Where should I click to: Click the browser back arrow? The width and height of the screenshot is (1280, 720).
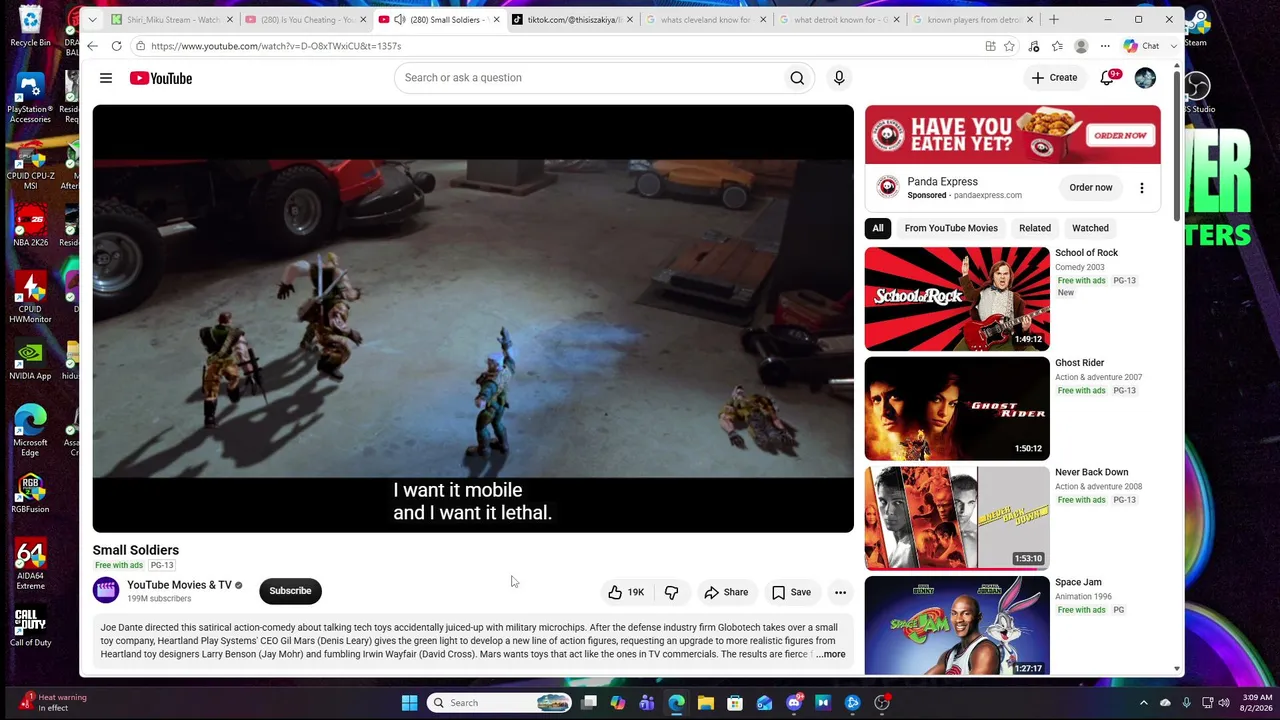92,46
